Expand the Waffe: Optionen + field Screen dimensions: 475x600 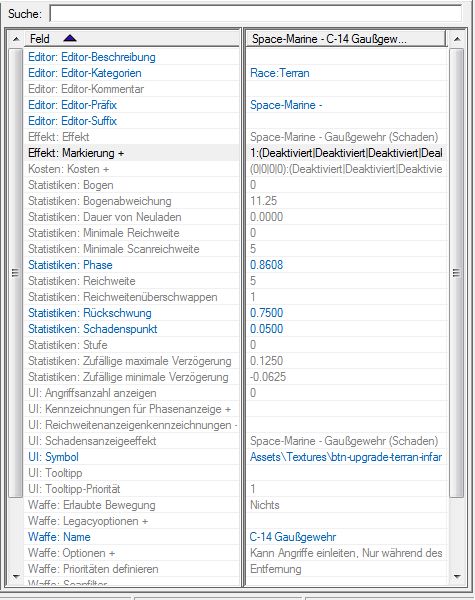[x=132, y=553]
